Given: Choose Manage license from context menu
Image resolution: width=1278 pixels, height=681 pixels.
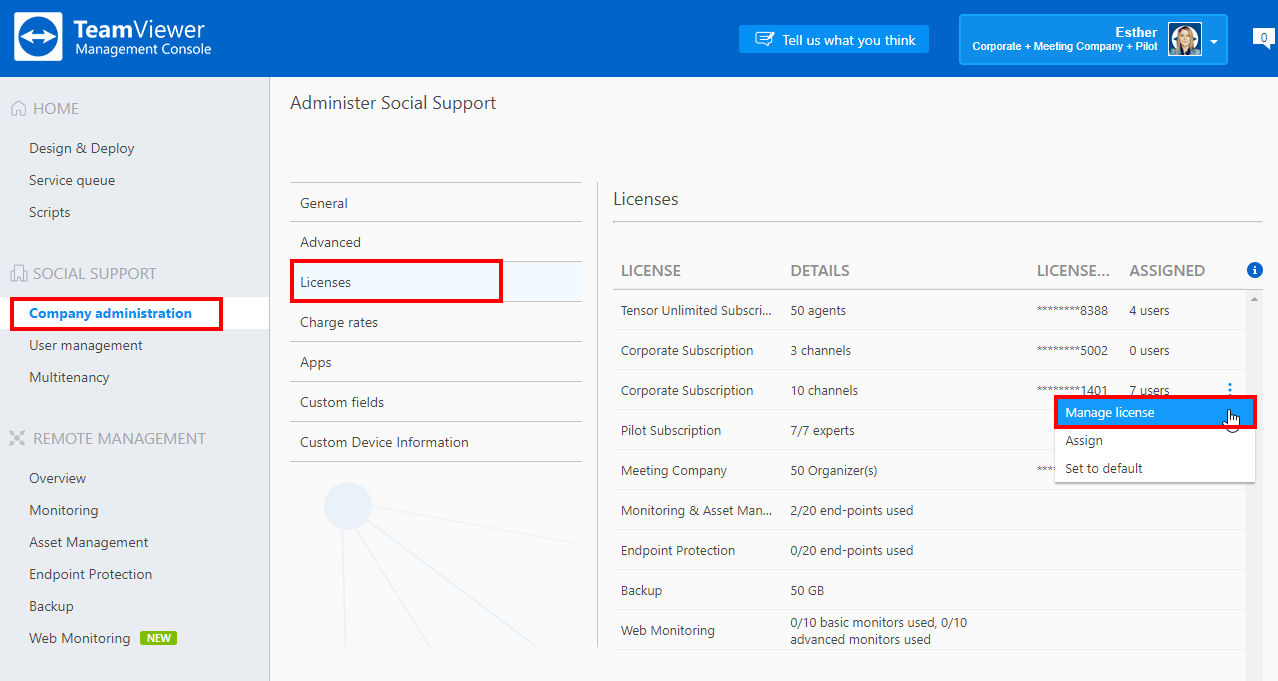Looking at the screenshot, I should coord(1155,412).
